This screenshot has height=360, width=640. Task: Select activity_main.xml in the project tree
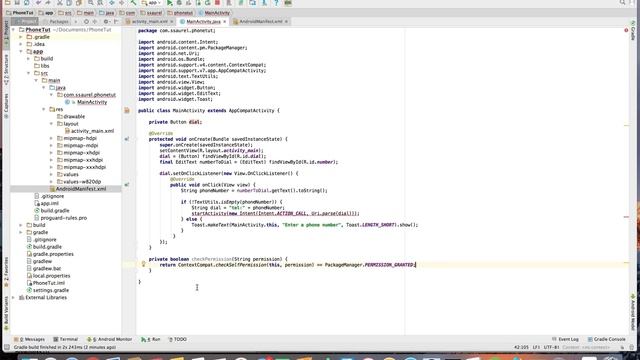click(x=92, y=131)
